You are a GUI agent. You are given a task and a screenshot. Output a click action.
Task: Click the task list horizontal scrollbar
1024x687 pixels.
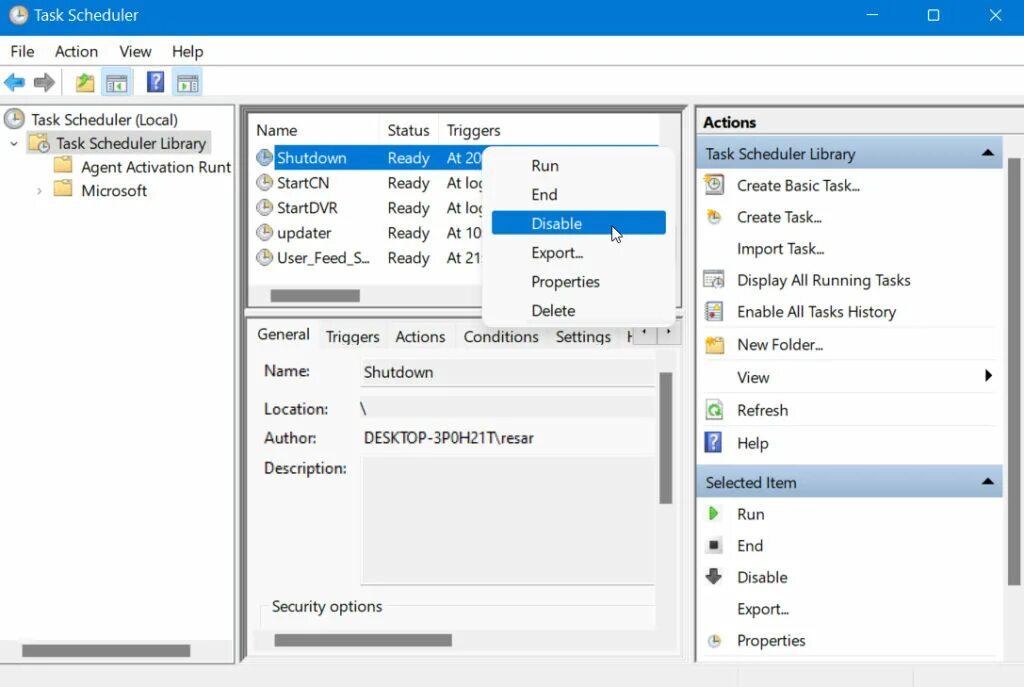315,296
